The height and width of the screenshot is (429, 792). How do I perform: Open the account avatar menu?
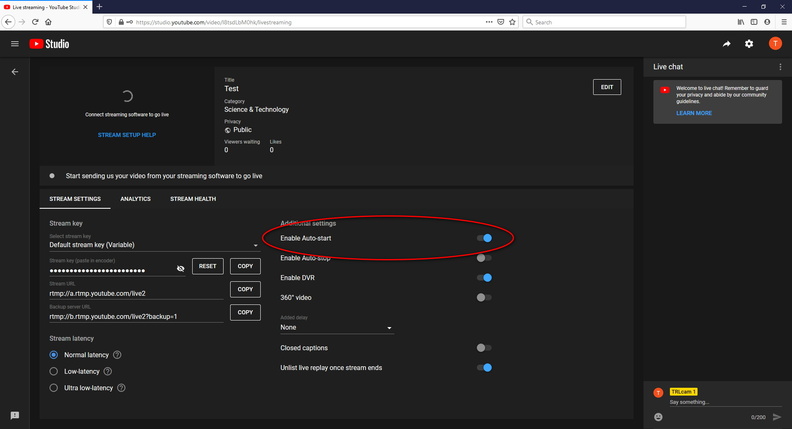tap(775, 44)
